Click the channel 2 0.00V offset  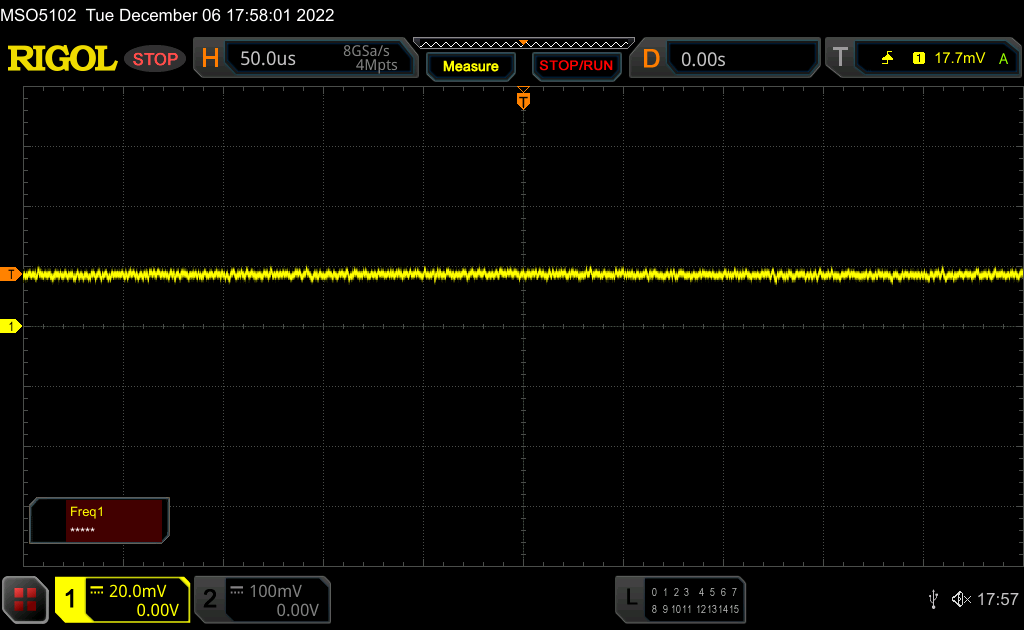(x=297, y=610)
